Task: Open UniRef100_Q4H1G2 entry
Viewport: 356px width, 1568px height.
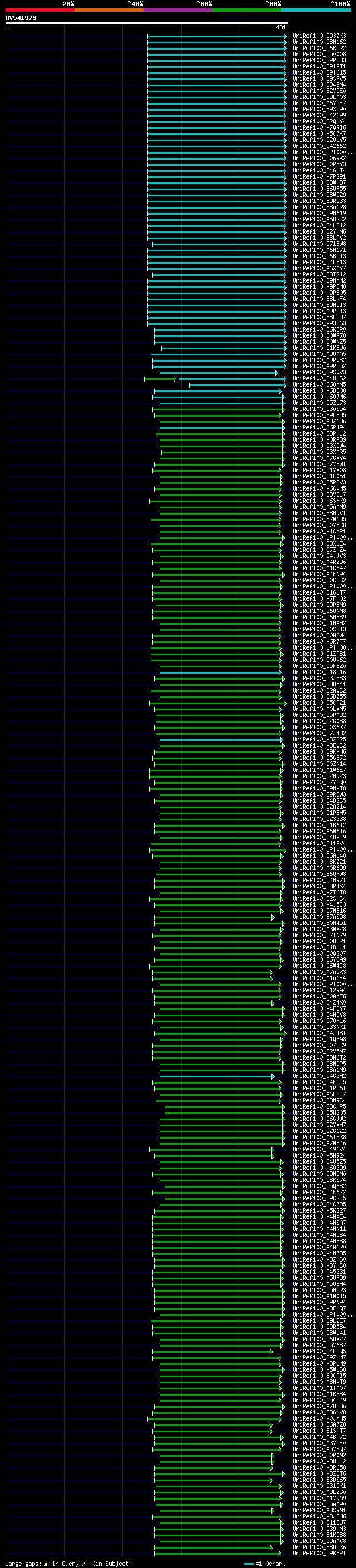Action: [x=319, y=379]
